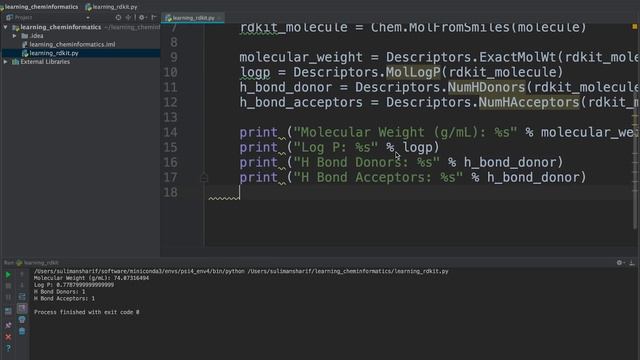Click MolLogP on line 10

coord(413,73)
